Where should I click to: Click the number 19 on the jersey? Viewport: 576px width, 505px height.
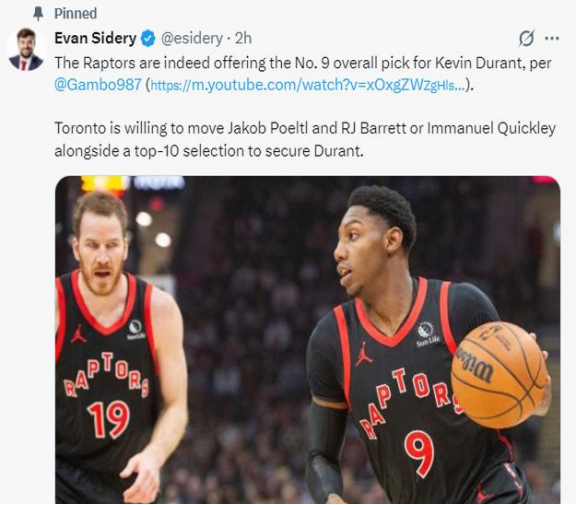(x=108, y=419)
